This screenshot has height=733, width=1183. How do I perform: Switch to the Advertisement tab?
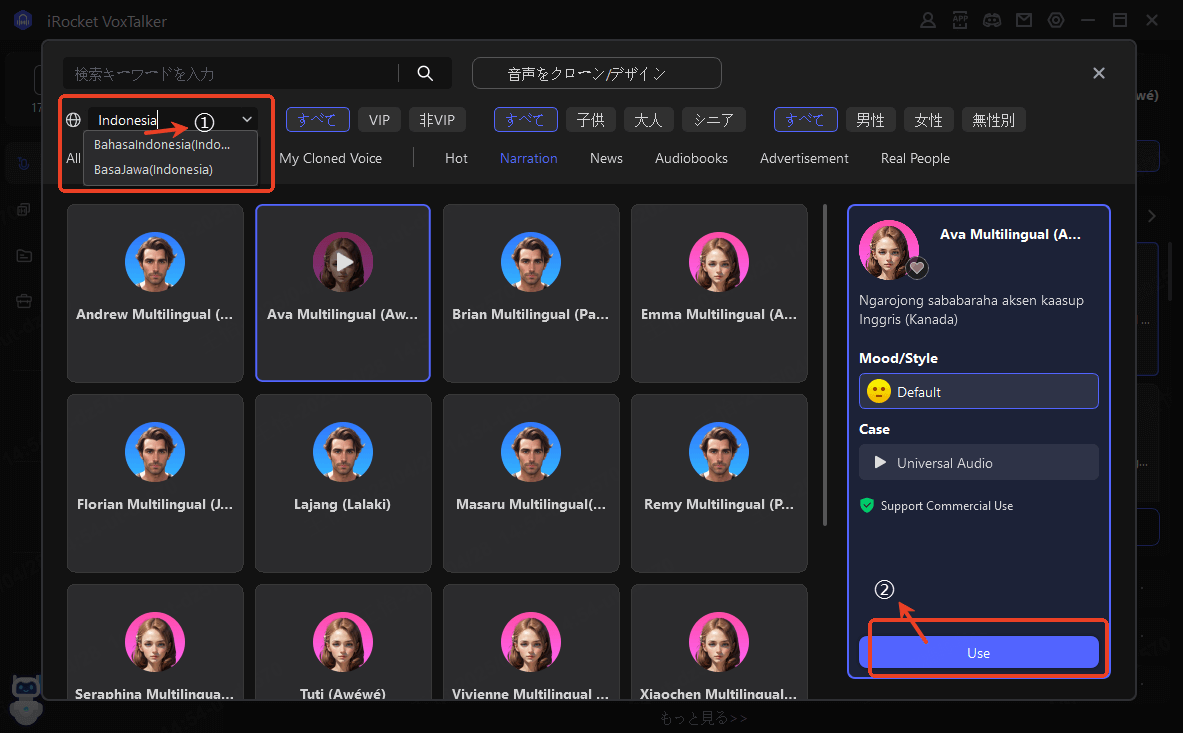(804, 158)
